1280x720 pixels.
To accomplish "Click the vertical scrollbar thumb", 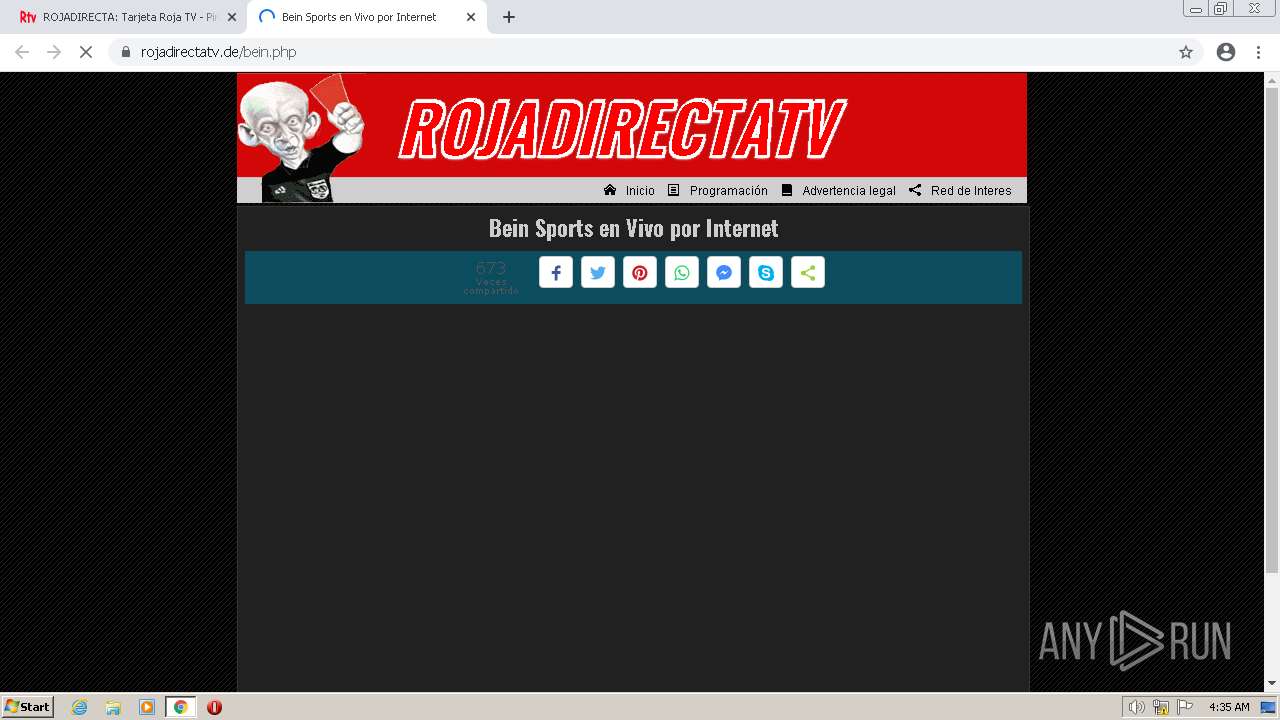I will click(x=1272, y=329).
